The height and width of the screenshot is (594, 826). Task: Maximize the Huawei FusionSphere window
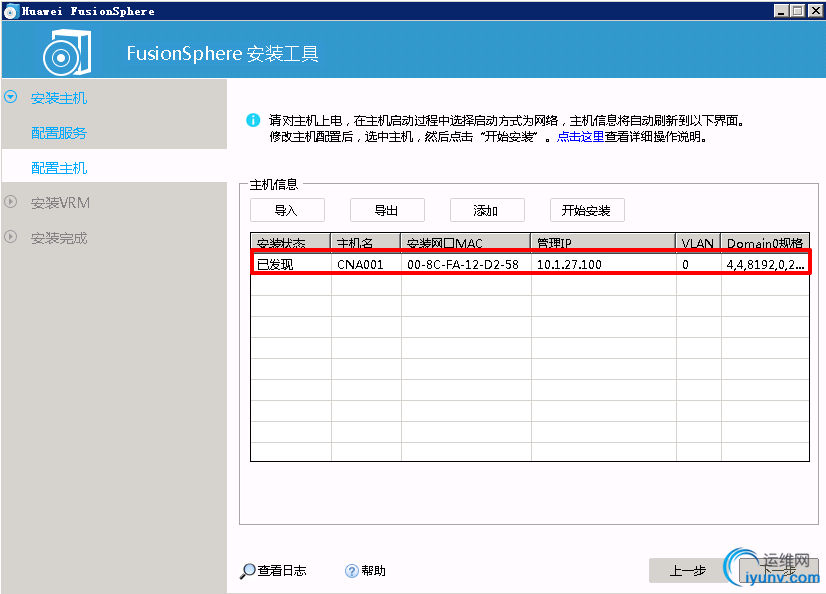(x=798, y=11)
